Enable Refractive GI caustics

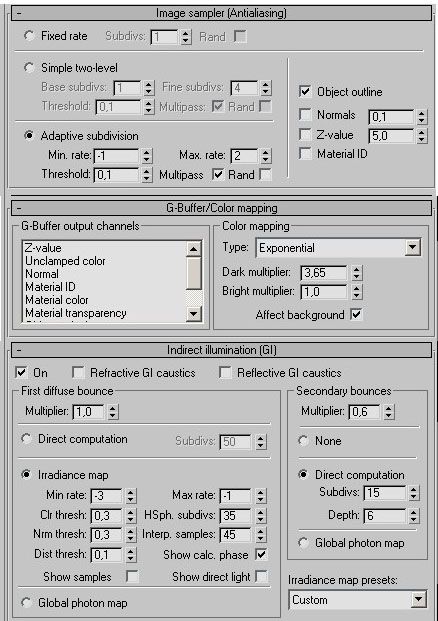(78, 373)
